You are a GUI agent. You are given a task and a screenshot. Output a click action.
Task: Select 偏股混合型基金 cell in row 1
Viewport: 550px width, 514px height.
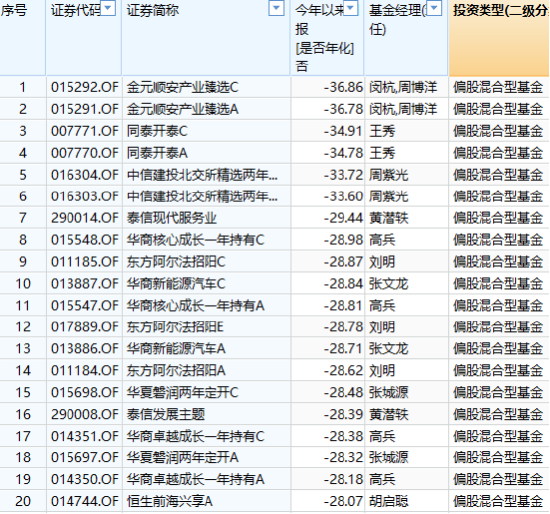tap(498, 87)
